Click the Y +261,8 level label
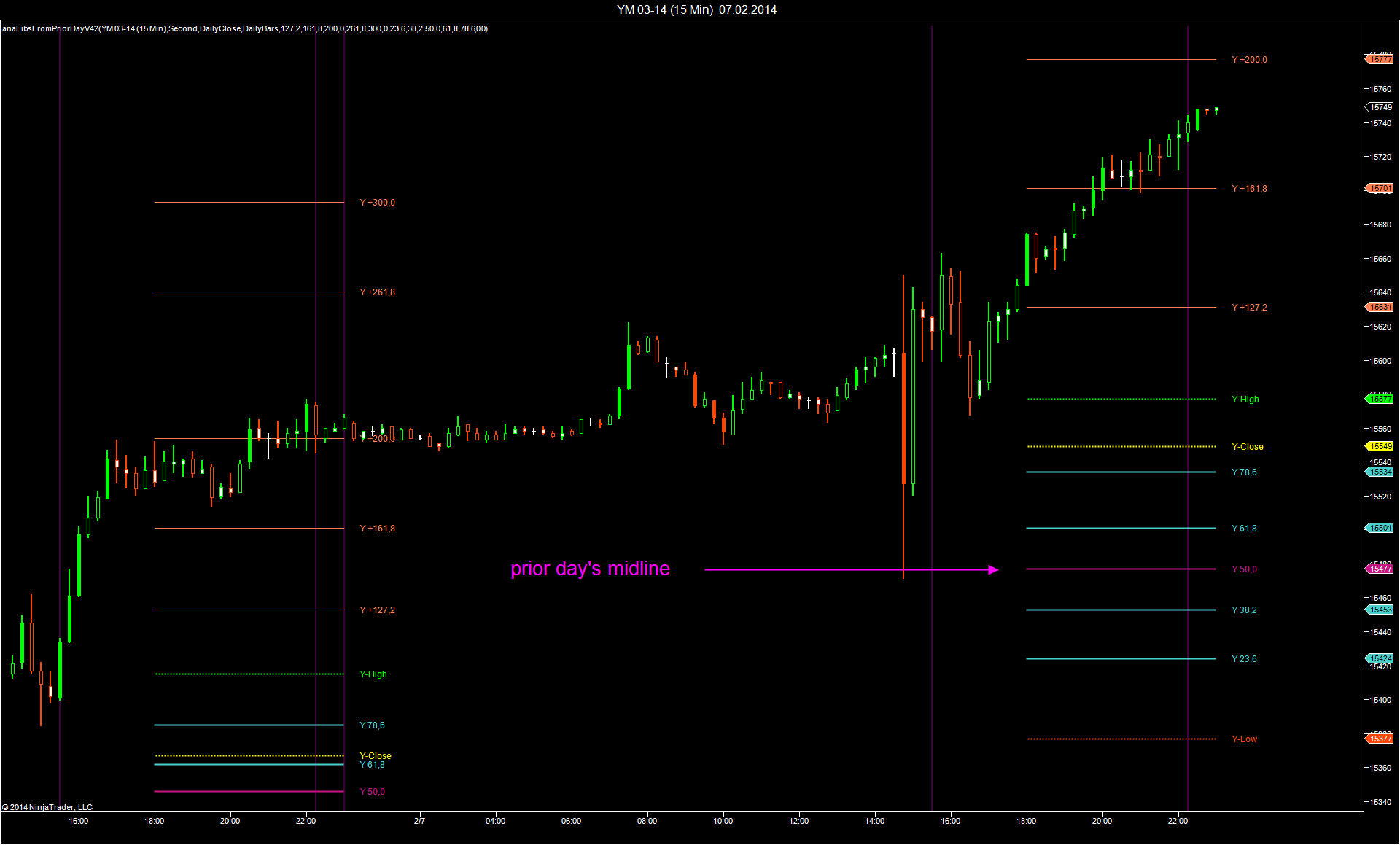The width and height of the screenshot is (1400, 845). (377, 292)
